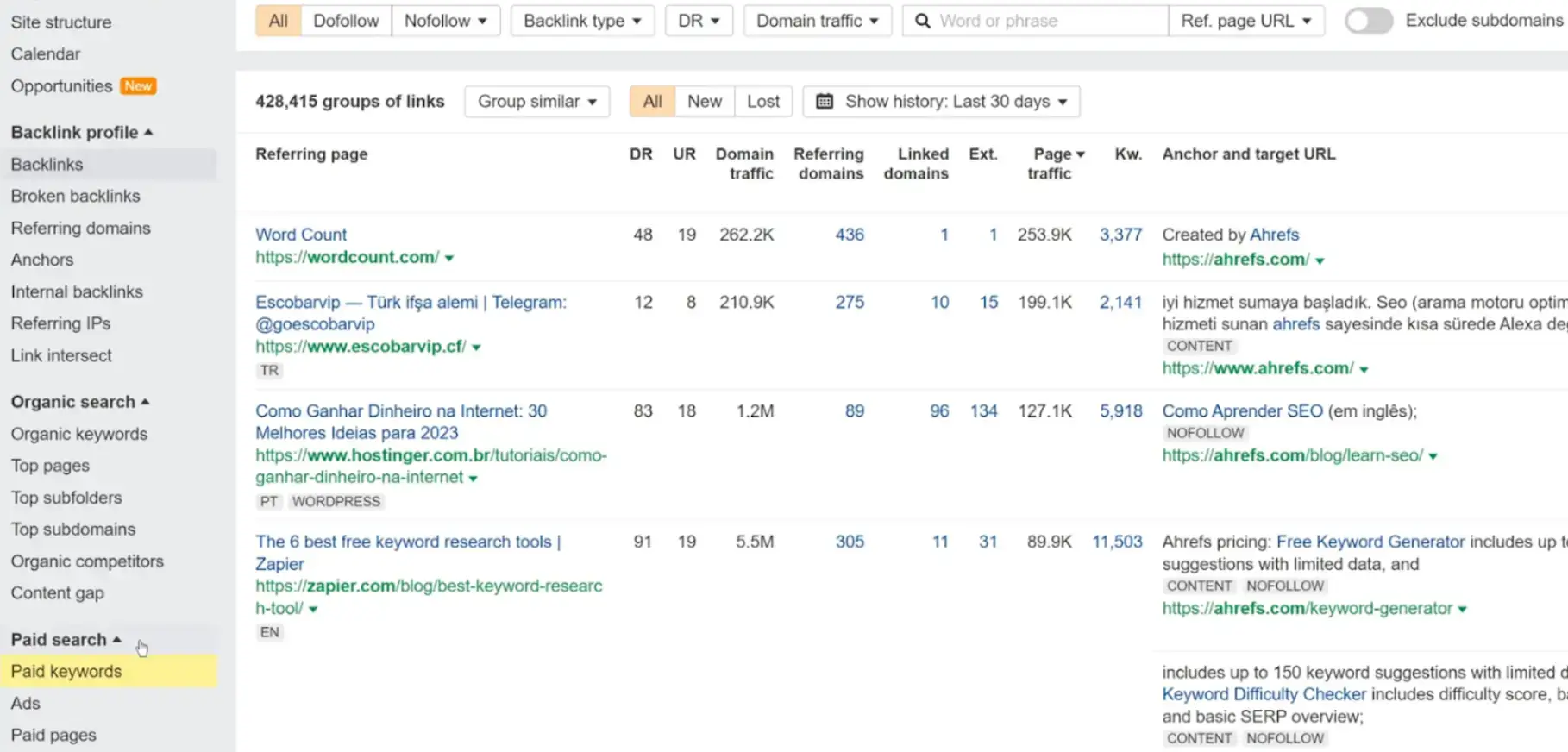The width and height of the screenshot is (1568, 752).
Task: Open Top pages in sidebar
Action: click(x=50, y=467)
